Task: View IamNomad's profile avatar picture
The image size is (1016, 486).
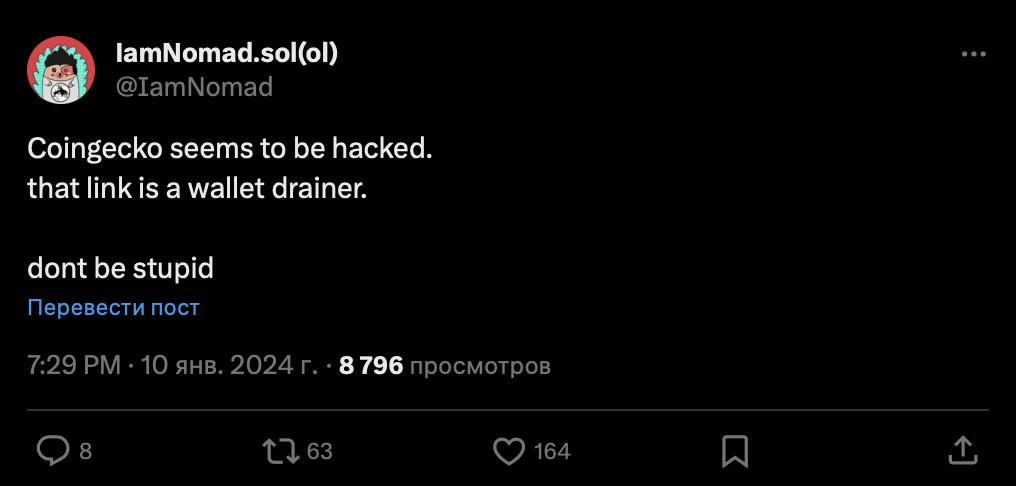Action: (x=61, y=70)
